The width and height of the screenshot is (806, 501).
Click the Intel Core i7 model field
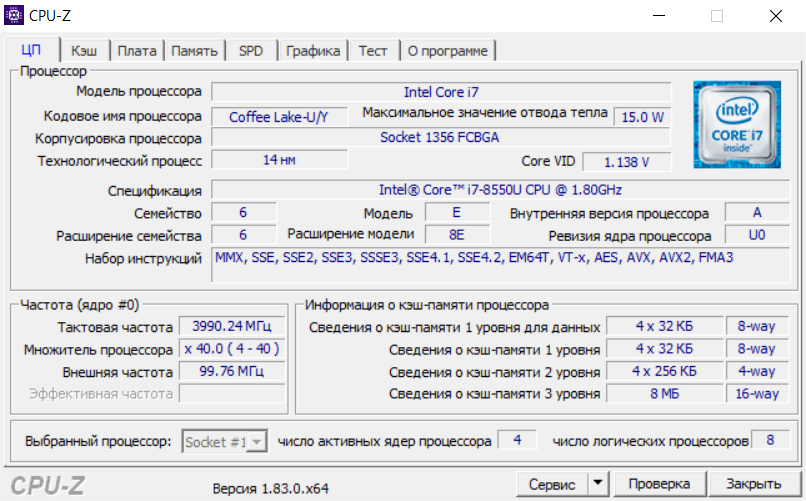tap(441, 92)
